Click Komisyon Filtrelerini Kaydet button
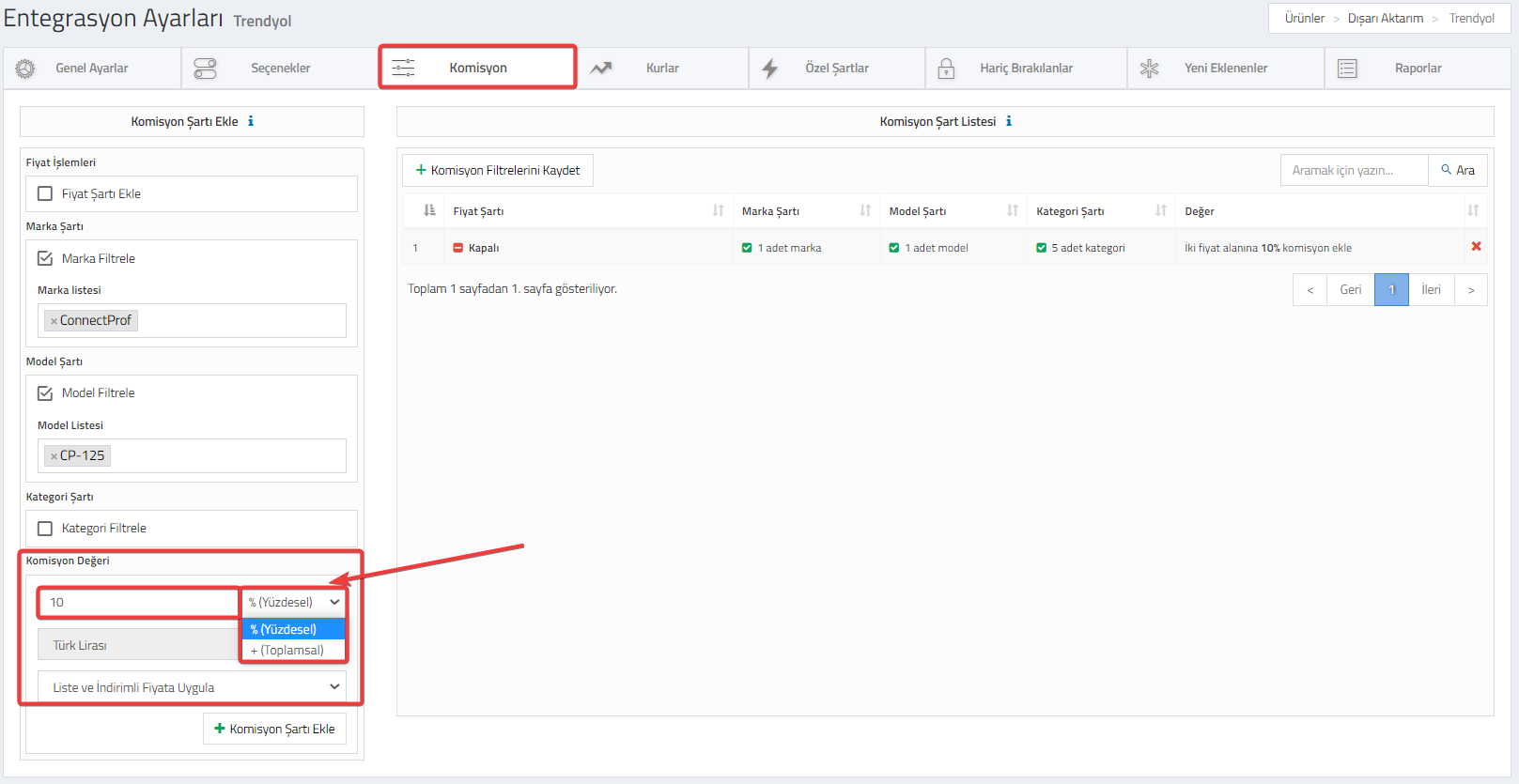1519x784 pixels. pyautogui.click(x=498, y=170)
